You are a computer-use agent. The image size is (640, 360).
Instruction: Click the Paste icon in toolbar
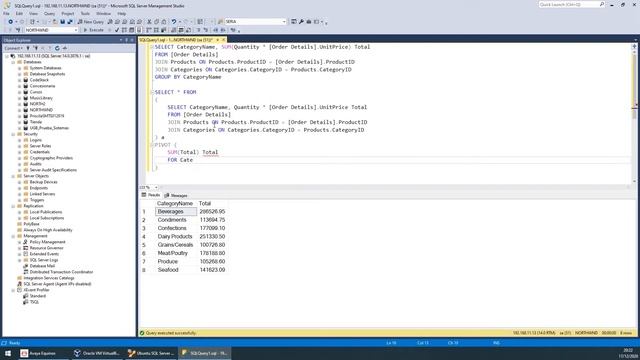(164, 22)
